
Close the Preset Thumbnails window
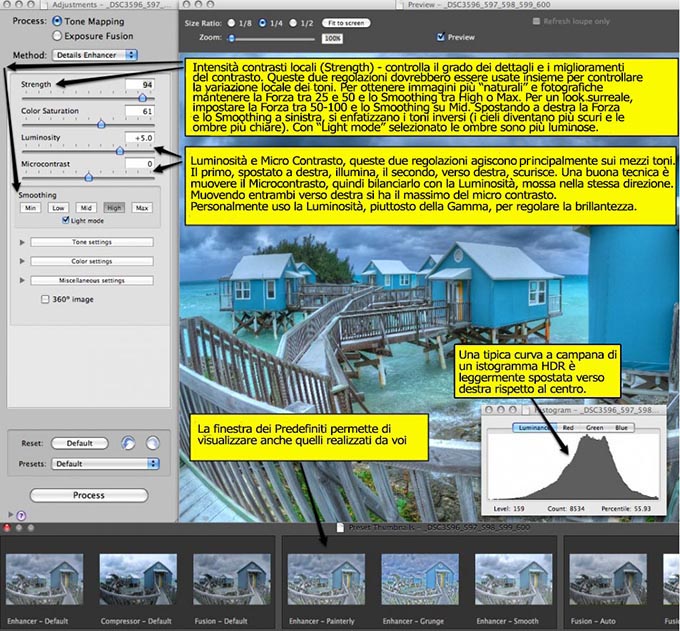[x=7, y=528]
